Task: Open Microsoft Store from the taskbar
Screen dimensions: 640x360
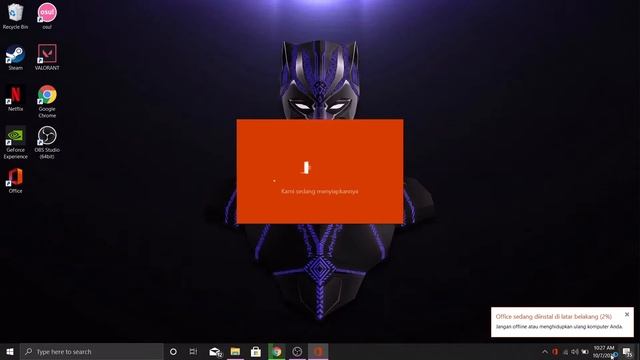Action: tap(256, 351)
